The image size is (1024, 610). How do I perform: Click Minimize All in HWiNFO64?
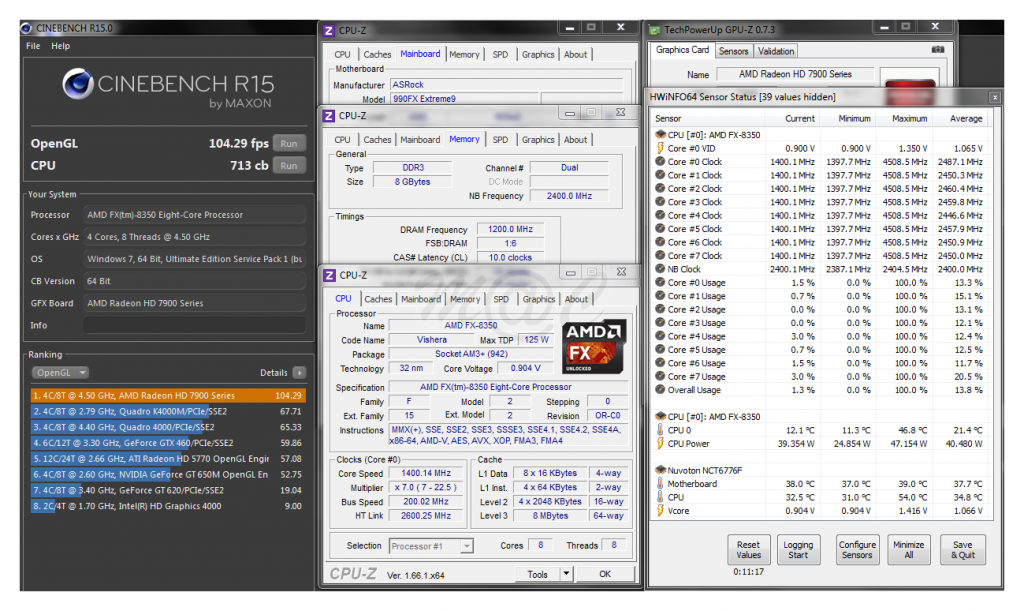click(x=908, y=549)
